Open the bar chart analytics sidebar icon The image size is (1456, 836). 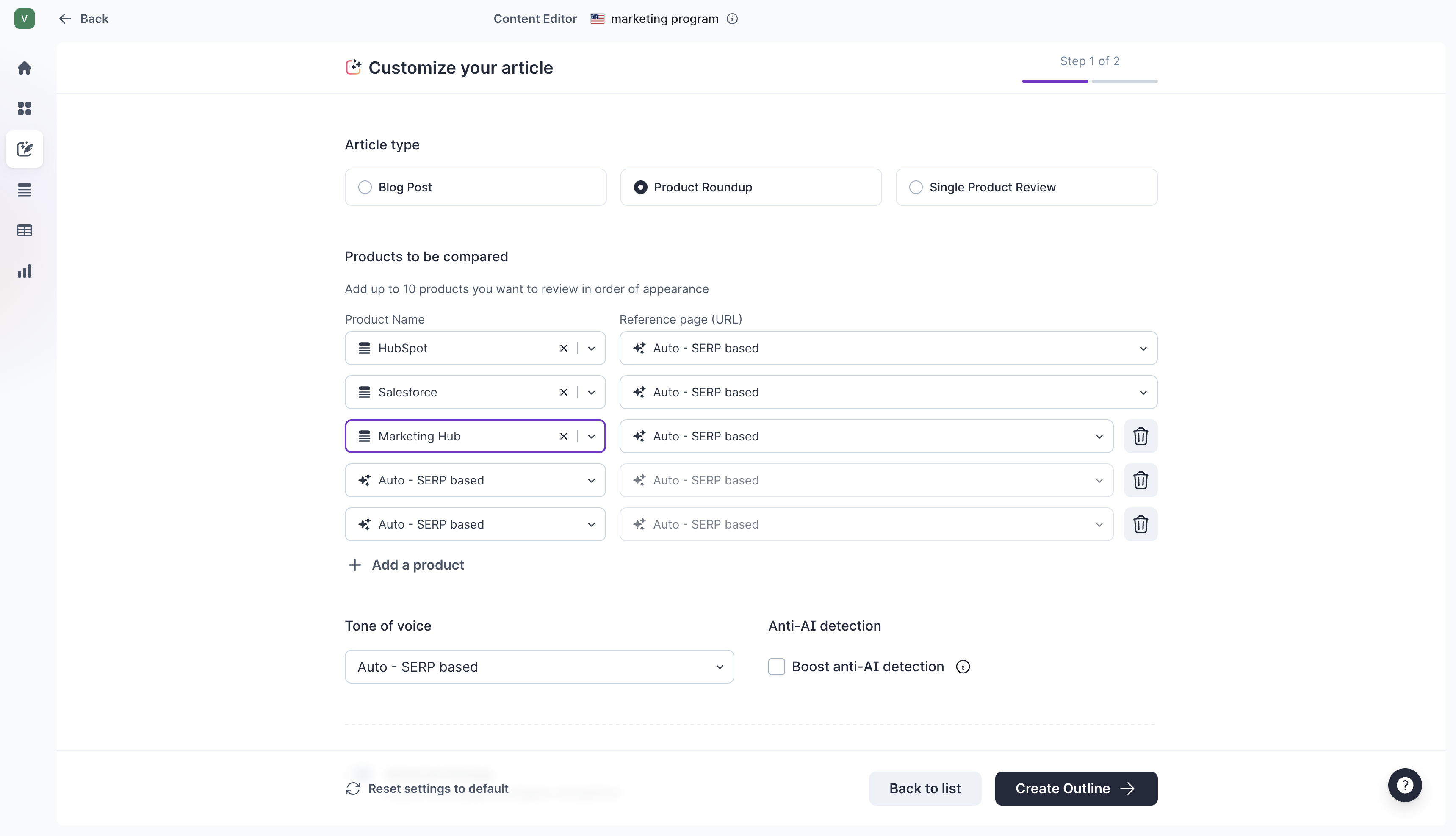24,271
